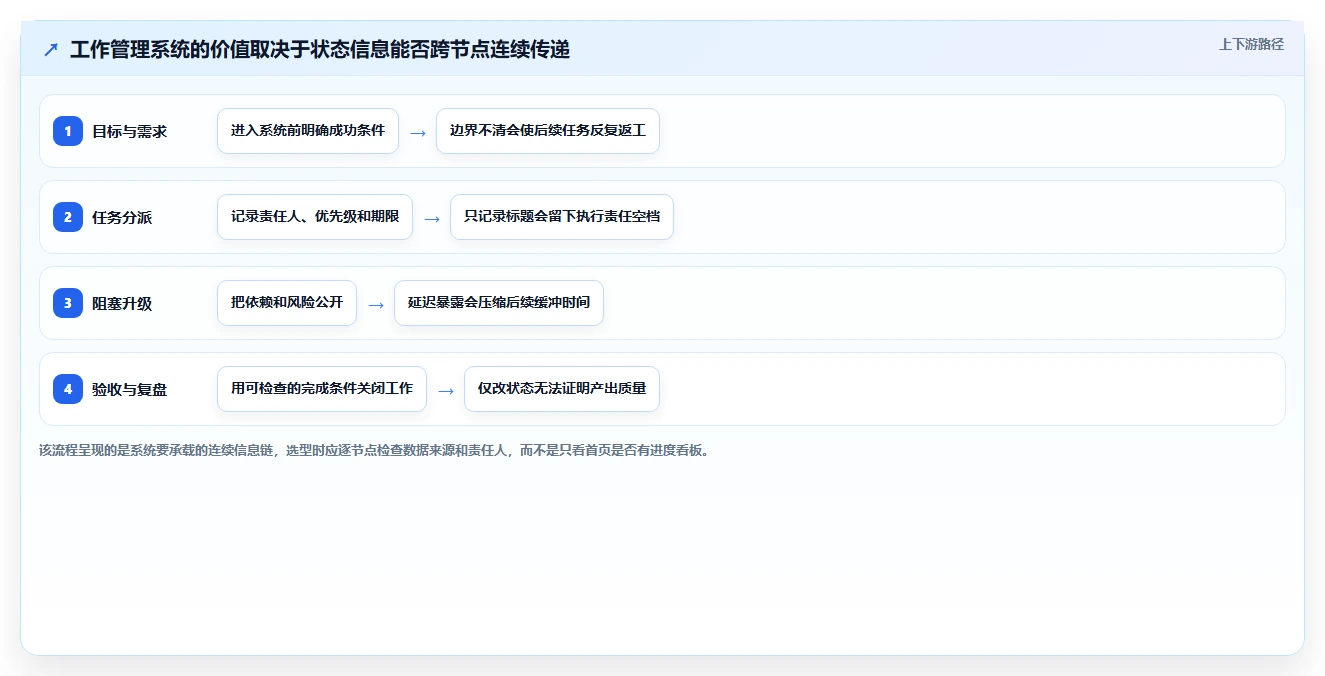Click the 记录责任人、优先级和期限 box
This screenshot has height=676, width=1325.
tap(315, 217)
